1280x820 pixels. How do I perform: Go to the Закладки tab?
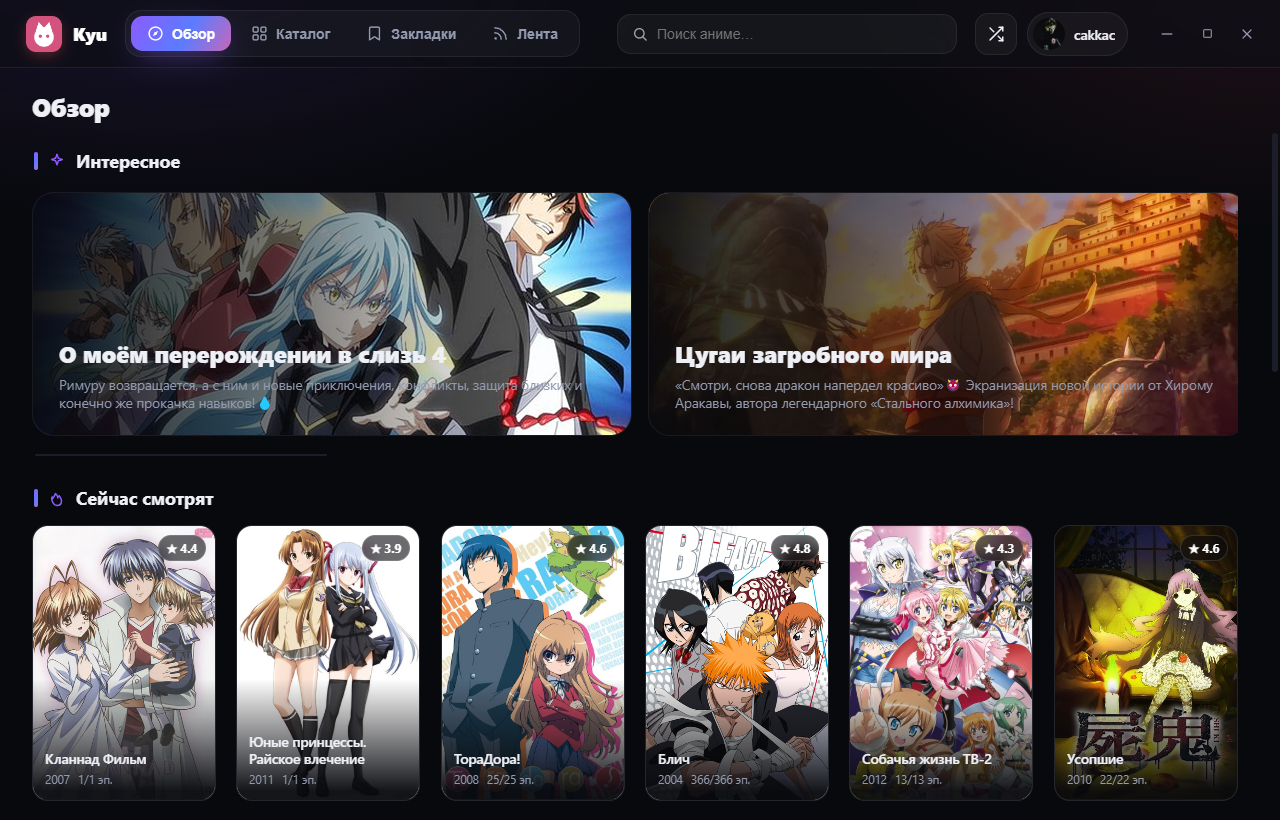coord(412,34)
